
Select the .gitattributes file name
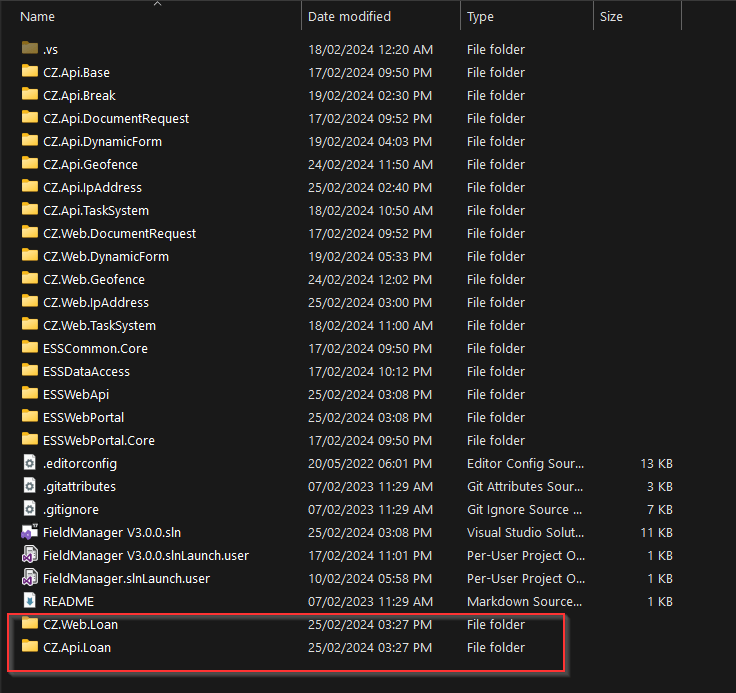tap(79, 486)
